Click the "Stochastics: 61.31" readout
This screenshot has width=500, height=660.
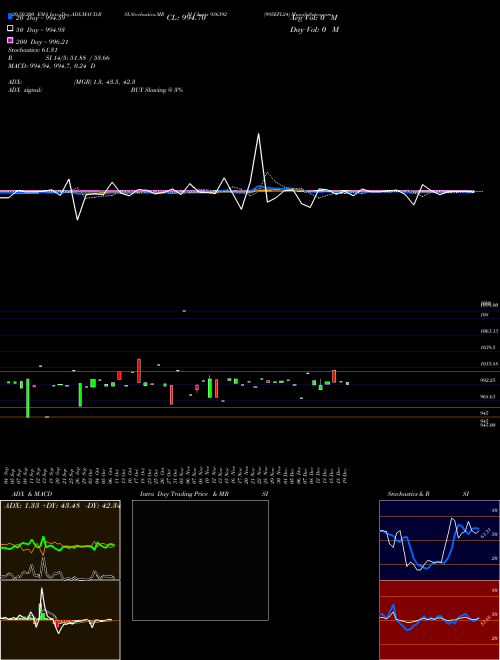point(32,50)
